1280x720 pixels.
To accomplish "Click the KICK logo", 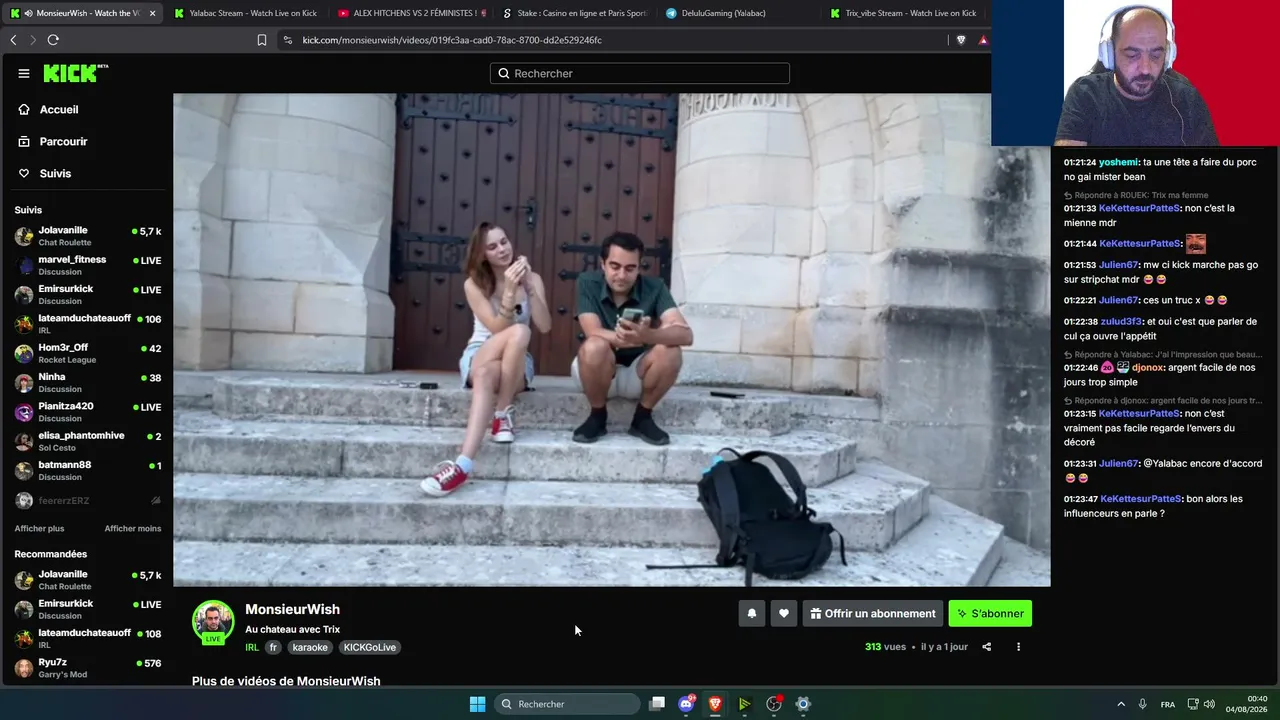I will [x=76, y=73].
